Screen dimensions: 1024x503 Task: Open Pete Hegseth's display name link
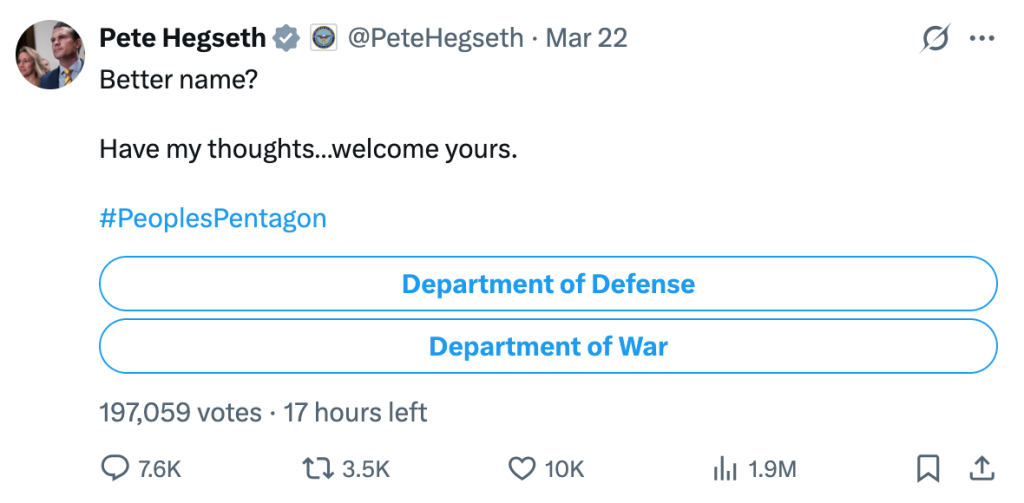[183, 38]
